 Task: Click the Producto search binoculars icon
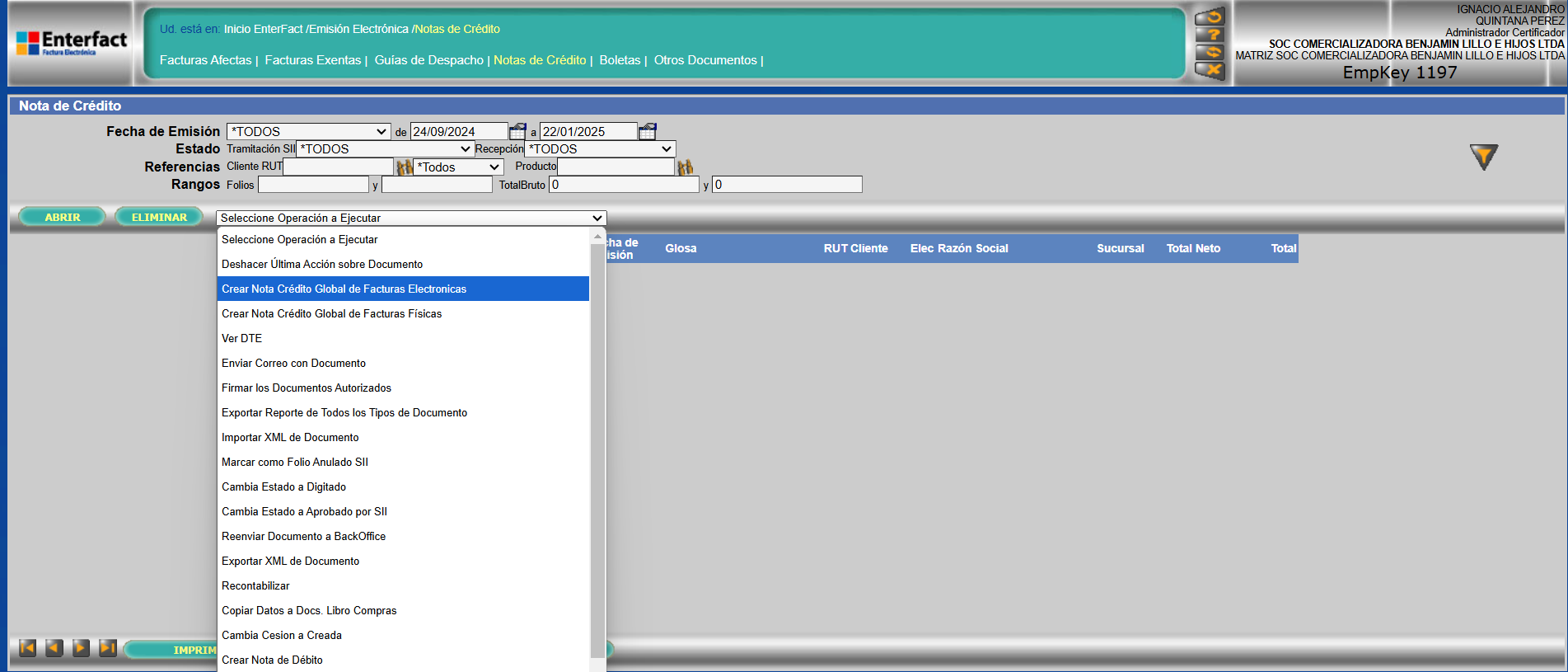click(685, 167)
